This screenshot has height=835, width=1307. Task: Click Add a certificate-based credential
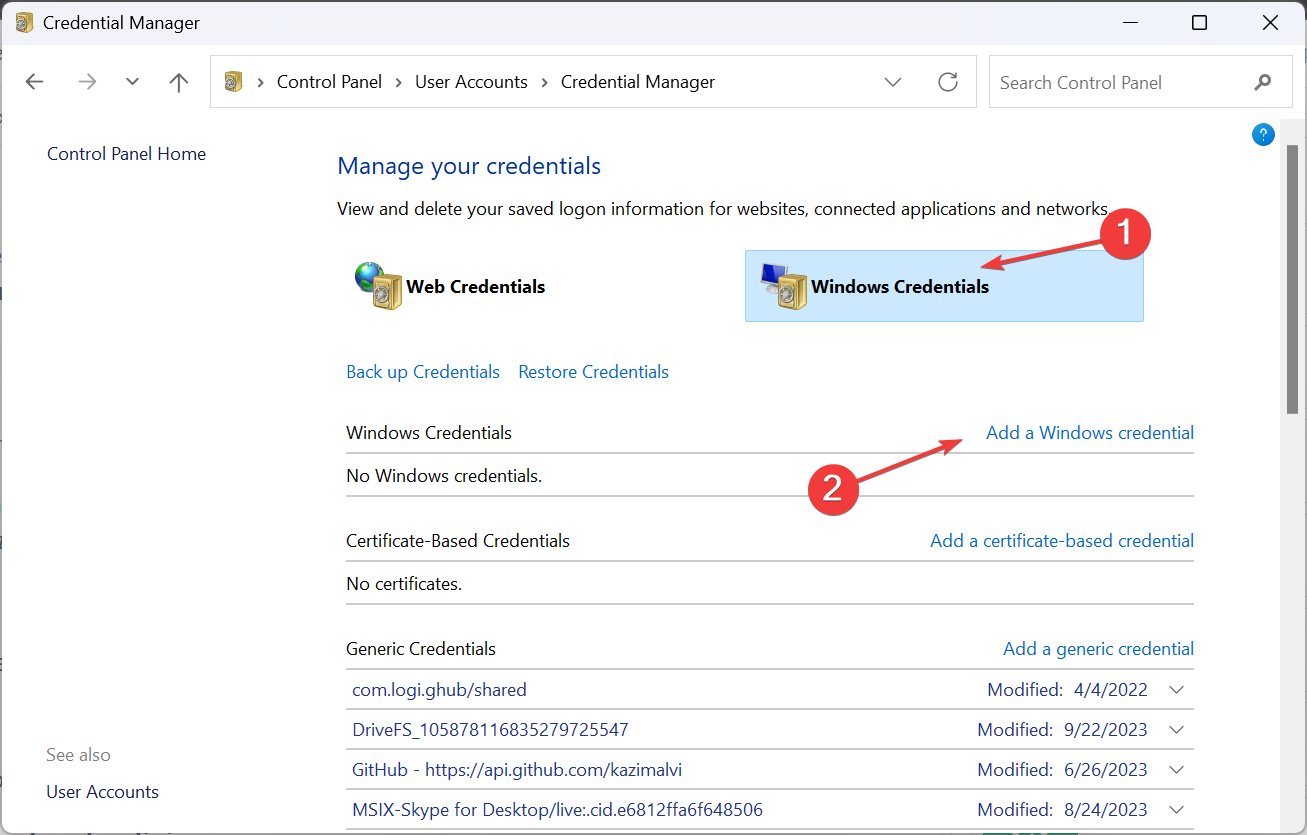point(1062,541)
